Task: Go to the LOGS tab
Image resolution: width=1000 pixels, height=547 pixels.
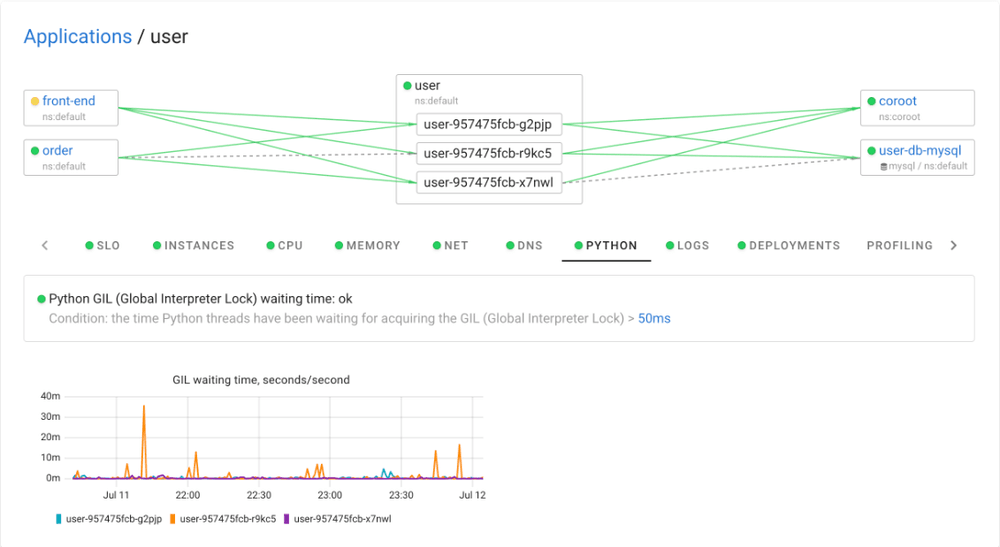Action: coord(692,245)
